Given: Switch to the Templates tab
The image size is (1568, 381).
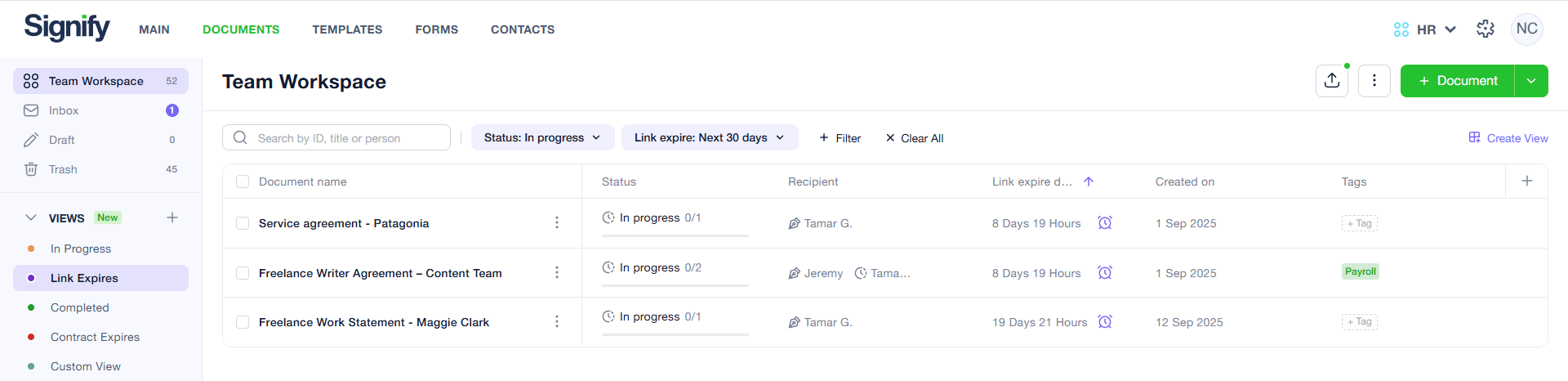Looking at the screenshot, I should pyautogui.click(x=347, y=29).
